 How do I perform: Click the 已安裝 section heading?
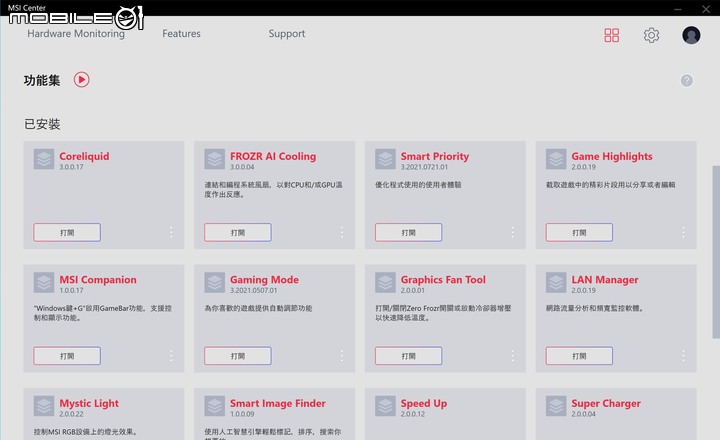[x=42, y=124]
